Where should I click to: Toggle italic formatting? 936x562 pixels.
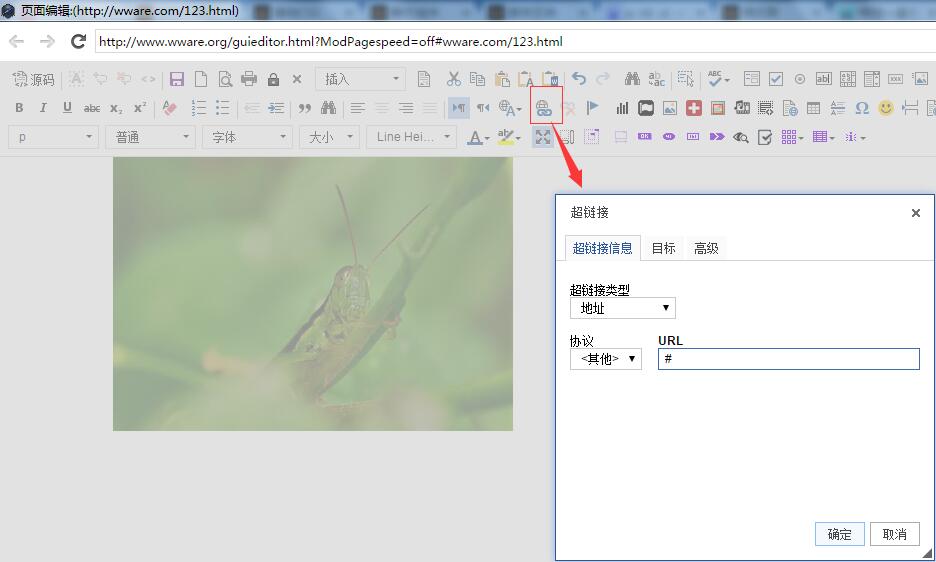(43, 108)
